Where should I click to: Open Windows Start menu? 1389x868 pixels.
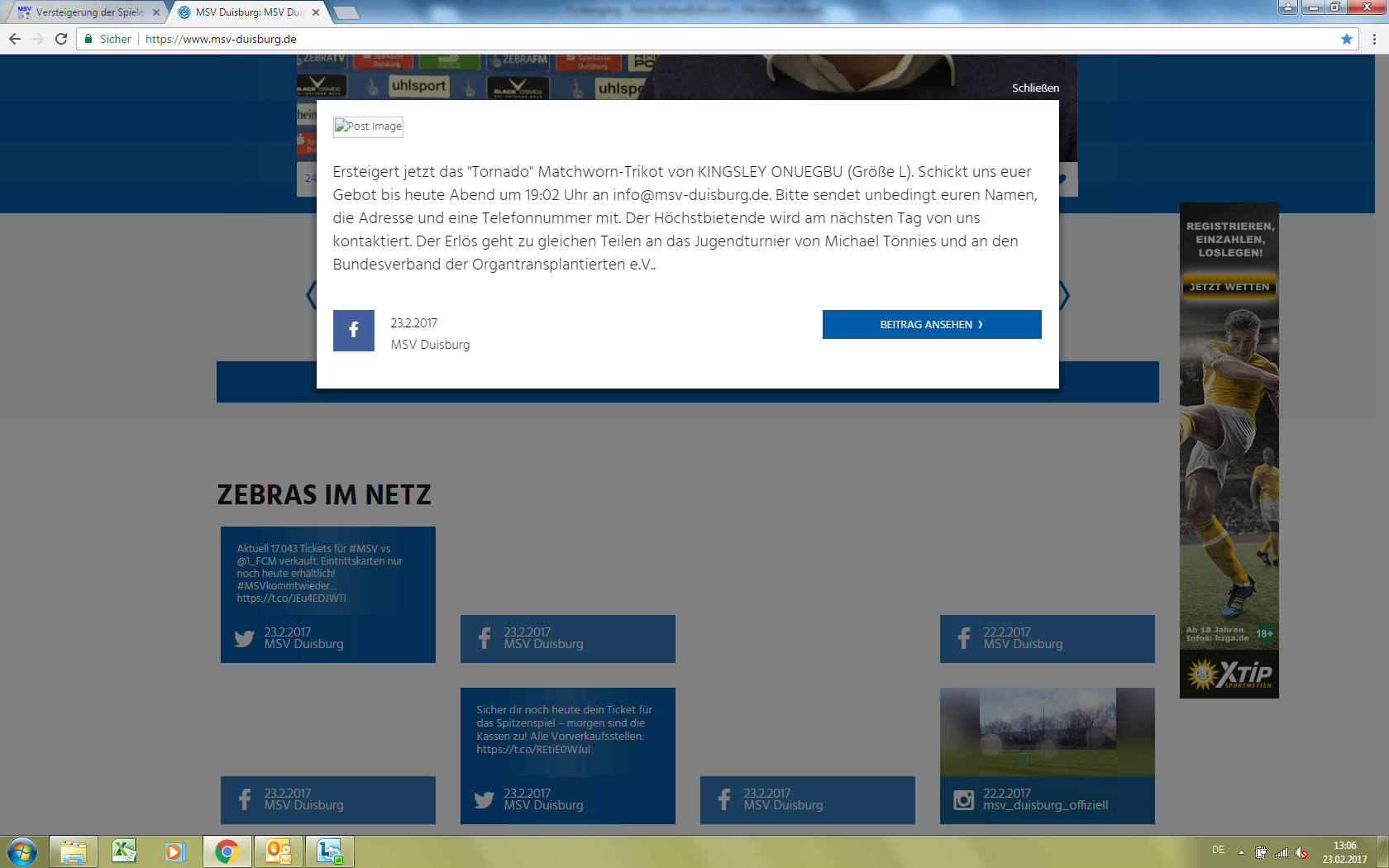click(21, 851)
